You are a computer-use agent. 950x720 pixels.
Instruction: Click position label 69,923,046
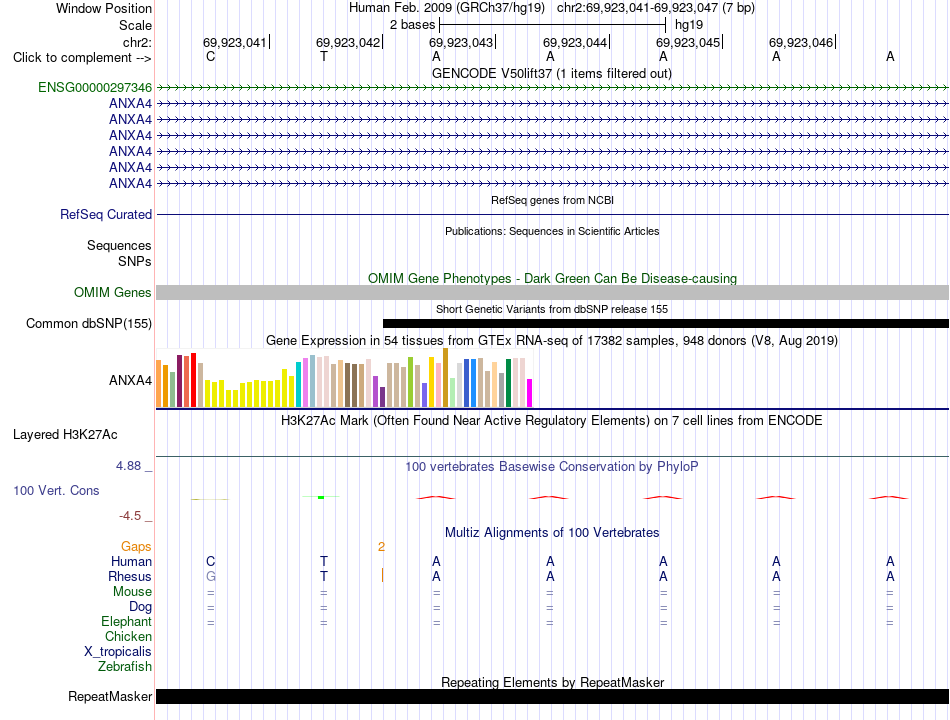[x=801, y=42]
